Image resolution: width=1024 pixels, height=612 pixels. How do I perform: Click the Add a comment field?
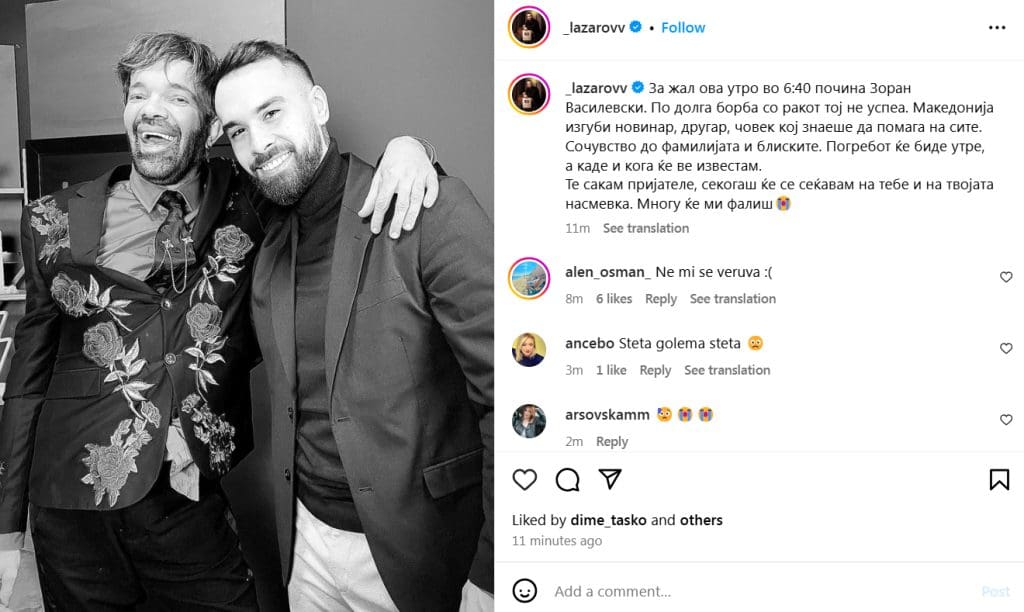pyautogui.click(x=758, y=591)
